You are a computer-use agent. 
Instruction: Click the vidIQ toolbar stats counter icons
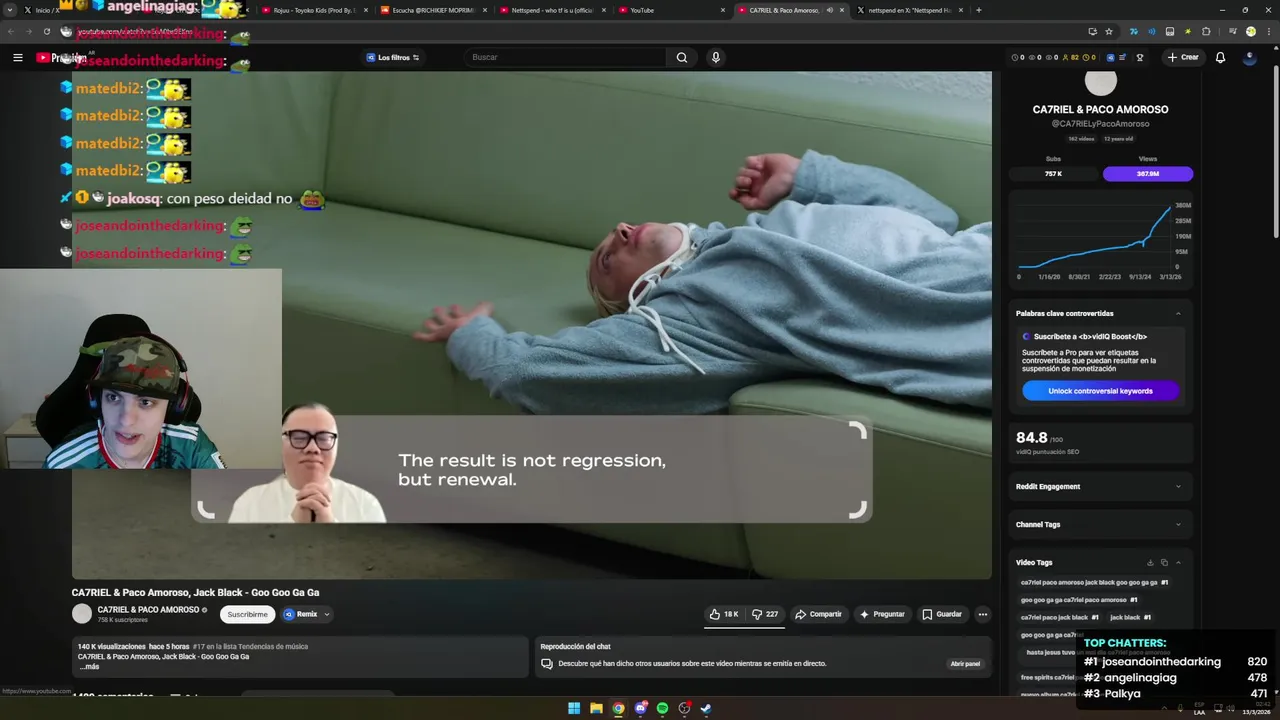(x=1053, y=57)
